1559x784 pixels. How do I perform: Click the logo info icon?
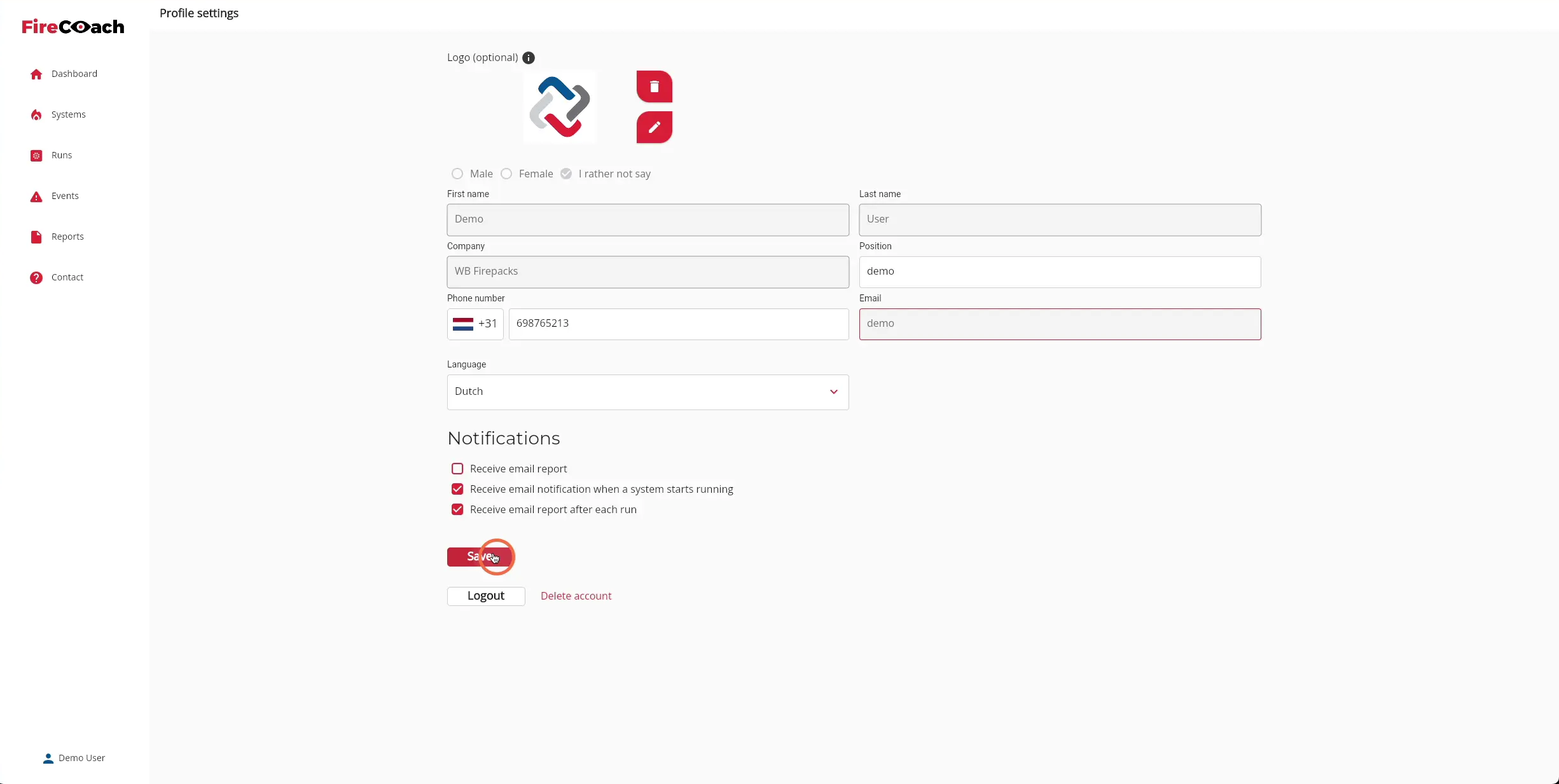click(529, 58)
